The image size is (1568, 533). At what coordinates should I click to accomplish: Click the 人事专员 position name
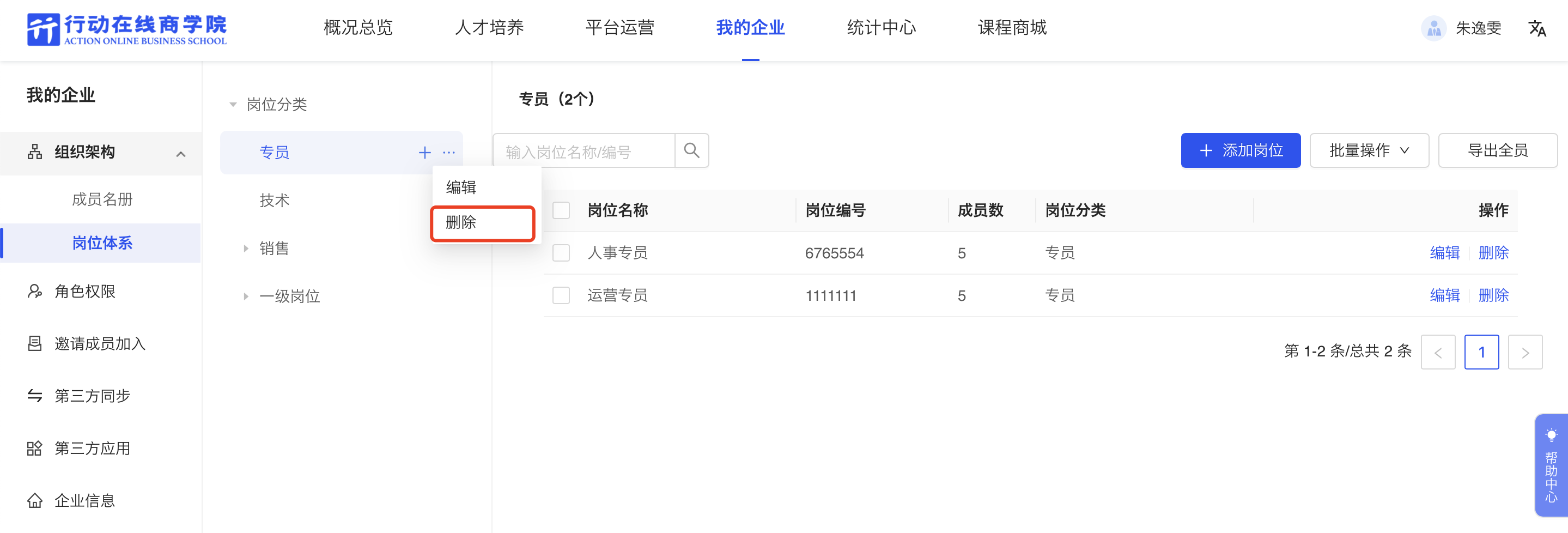click(x=617, y=253)
